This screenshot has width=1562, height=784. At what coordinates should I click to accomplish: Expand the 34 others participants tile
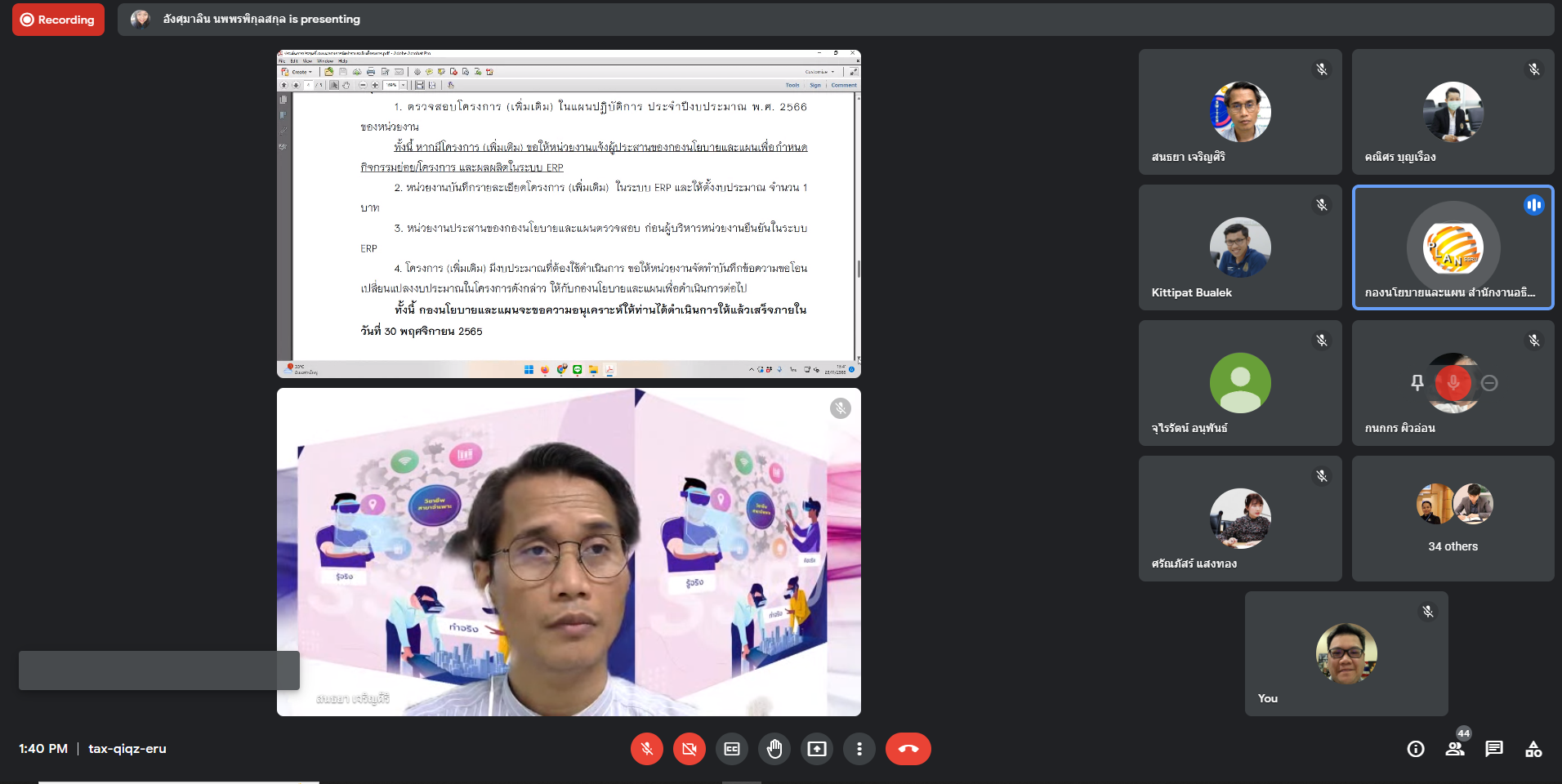1453,519
